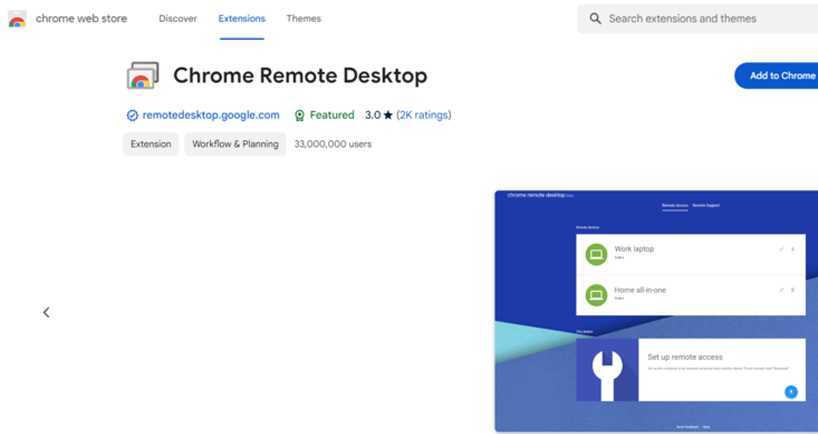Click the 3.0 rating value

click(372, 115)
